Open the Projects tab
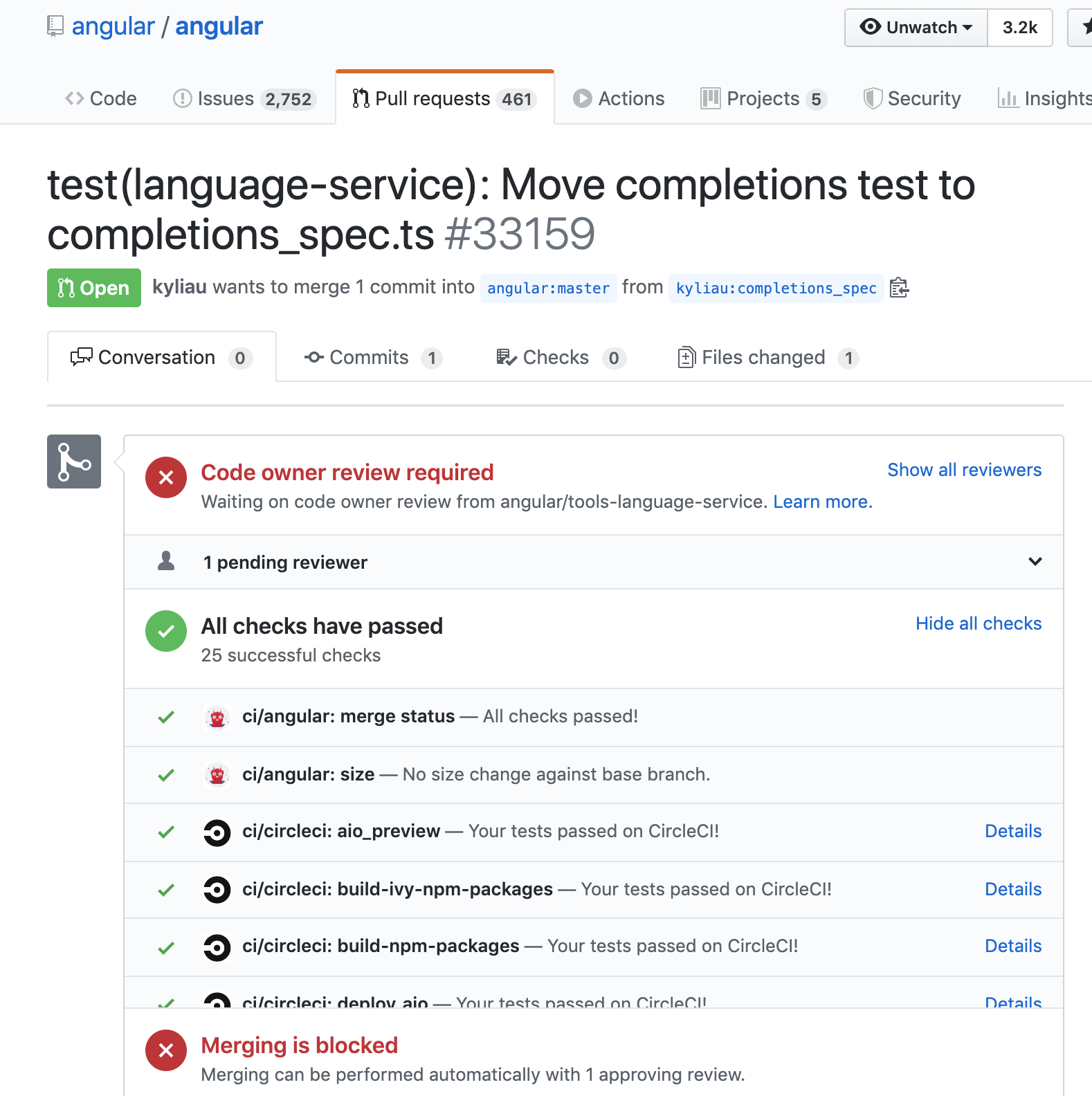The image size is (1092, 1096). click(x=764, y=99)
